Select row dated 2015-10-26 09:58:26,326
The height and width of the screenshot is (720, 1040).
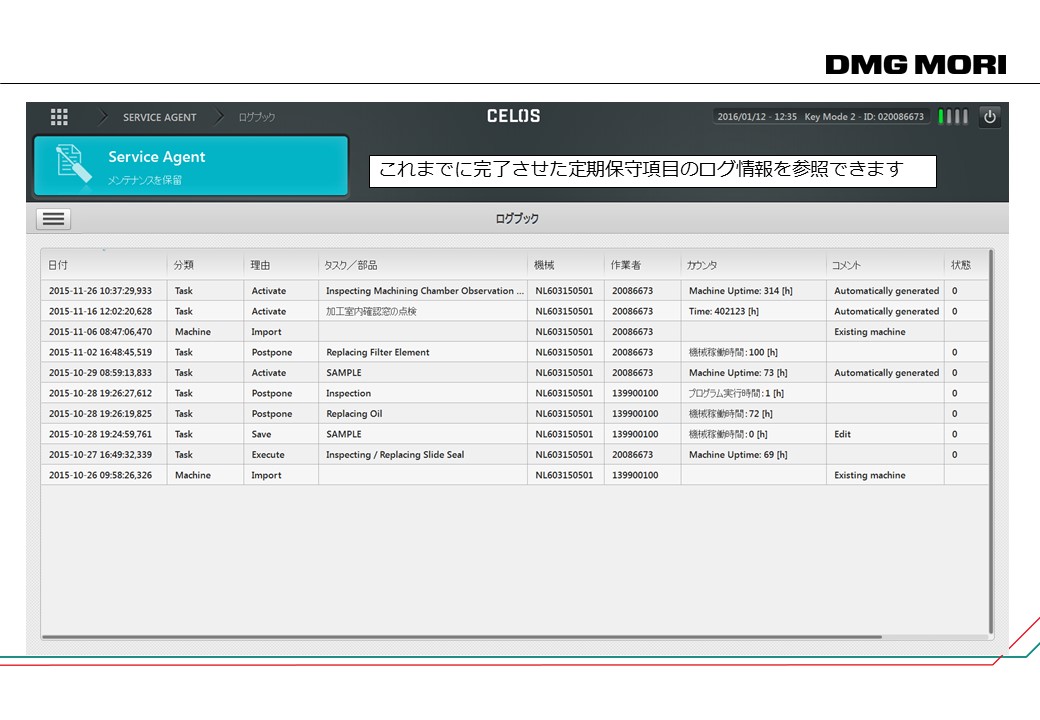point(515,475)
